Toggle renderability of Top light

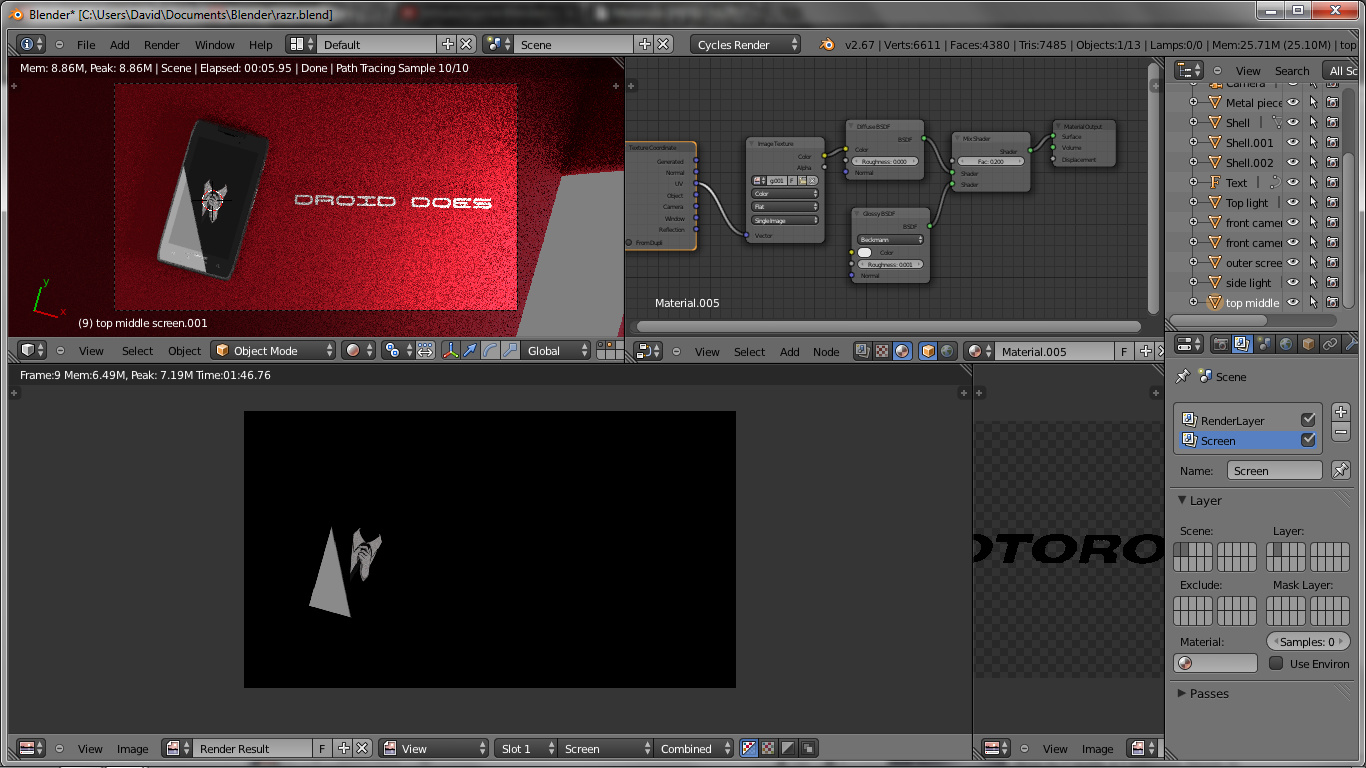click(x=1333, y=202)
